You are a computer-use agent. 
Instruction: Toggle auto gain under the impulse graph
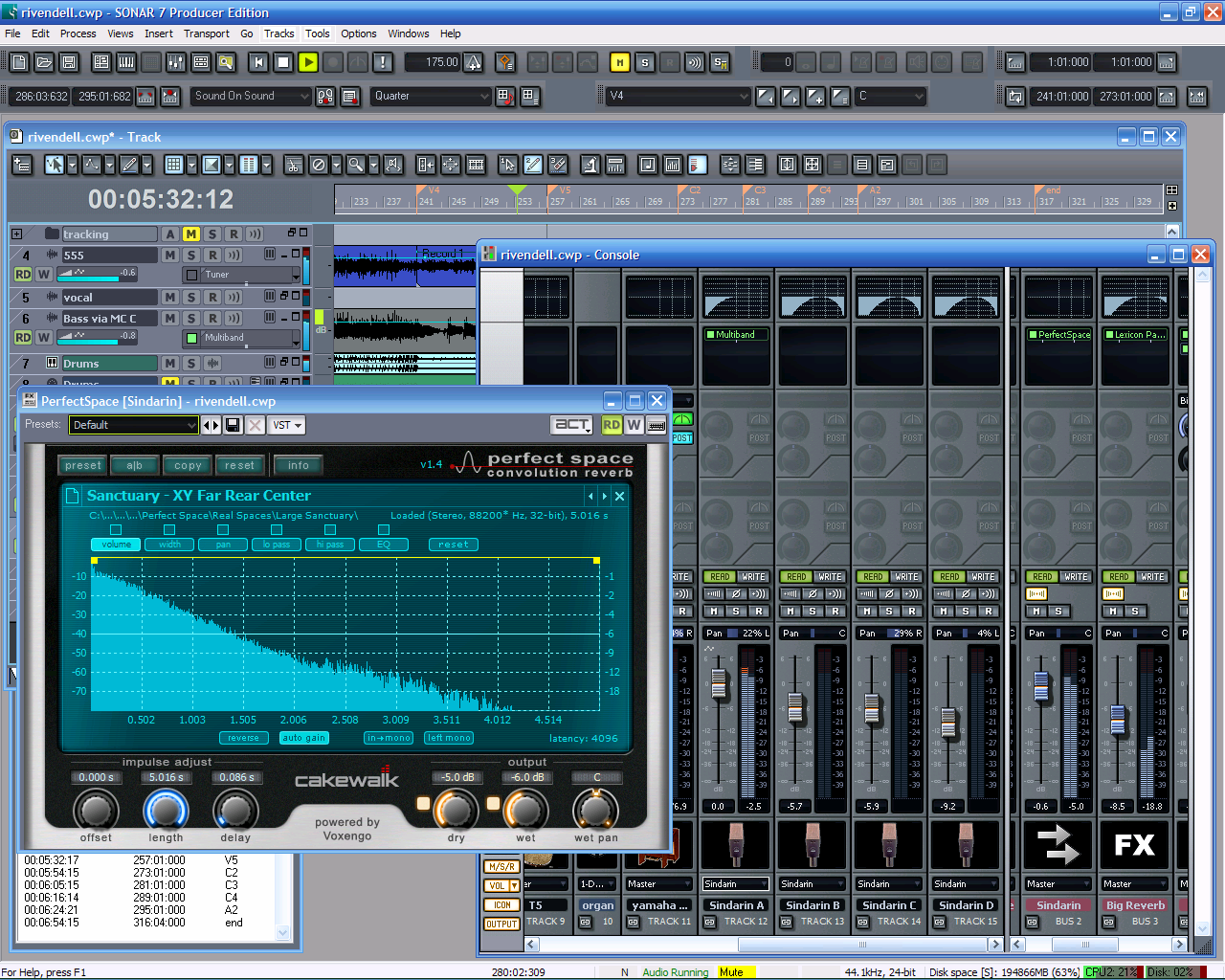[x=304, y=738]
